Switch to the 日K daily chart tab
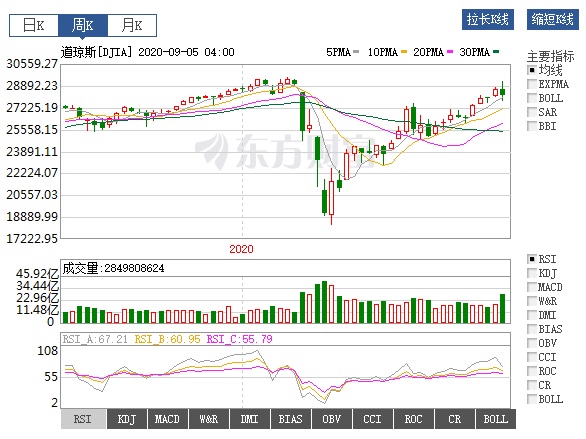This screenshot has width=586, height=439. [x=34, y=25]
